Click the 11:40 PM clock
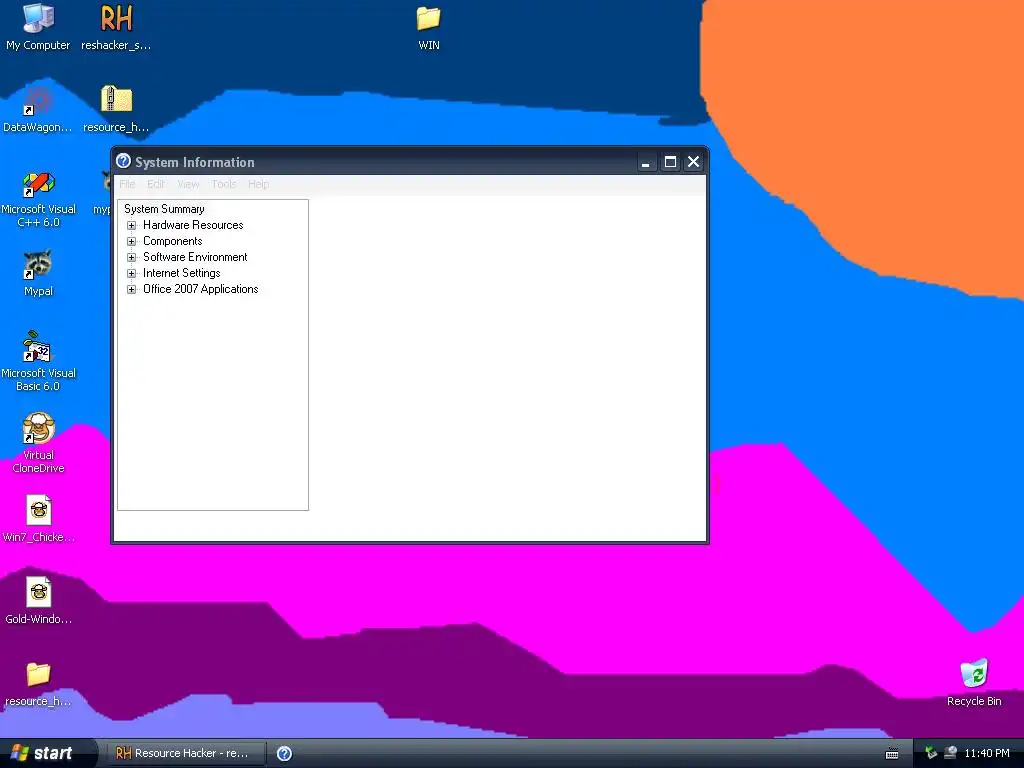 (x=987, y=754)
